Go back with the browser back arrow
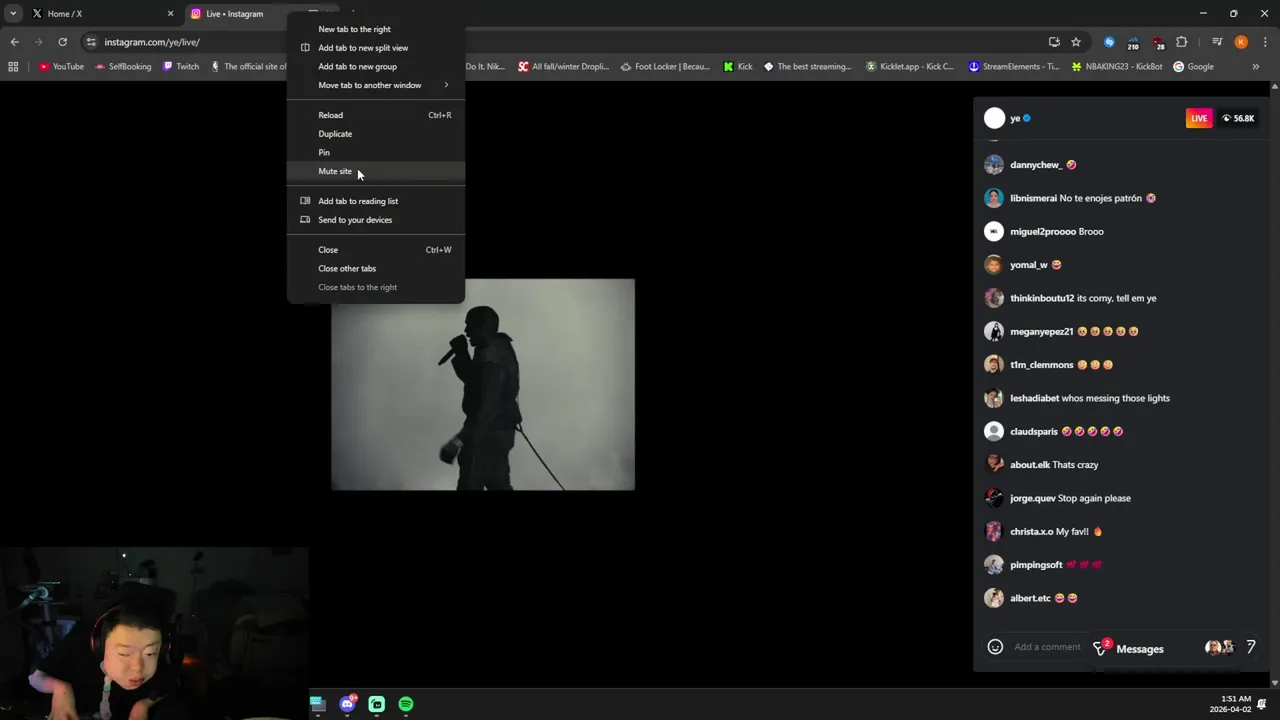 pyautogui.click(x=14, y=42)
